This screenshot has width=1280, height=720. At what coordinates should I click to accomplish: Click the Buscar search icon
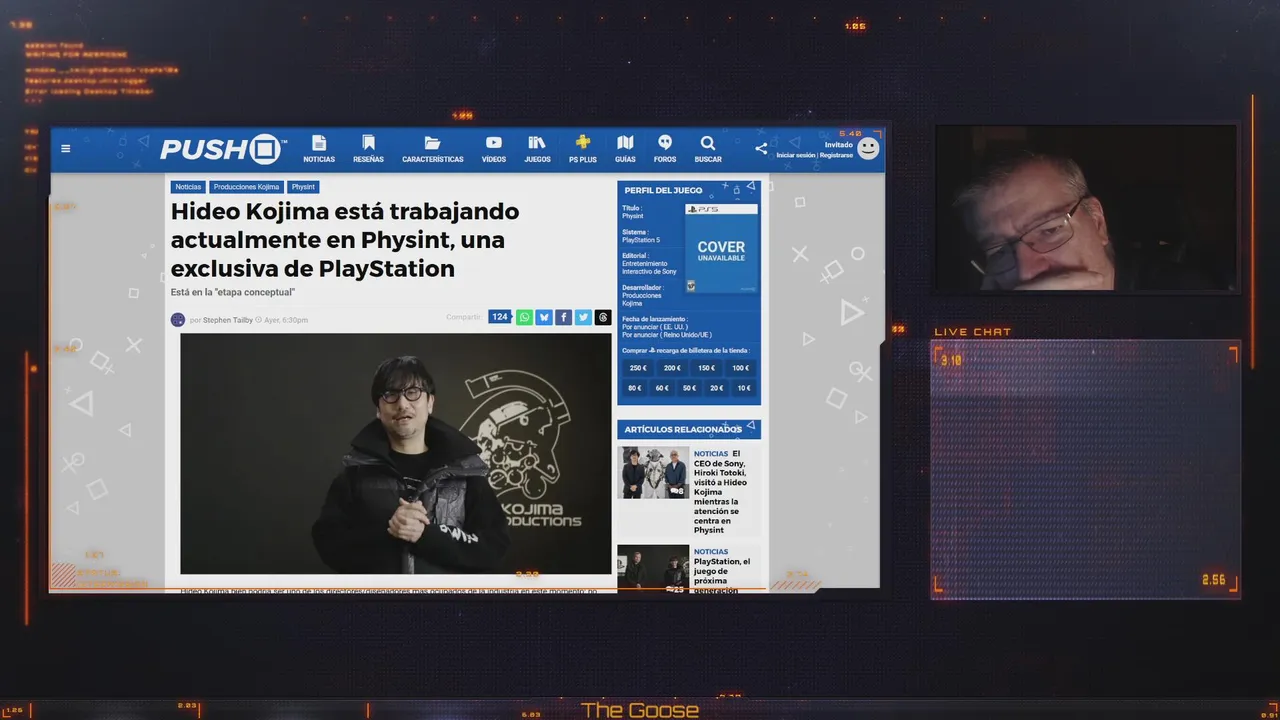pos(708,149)
